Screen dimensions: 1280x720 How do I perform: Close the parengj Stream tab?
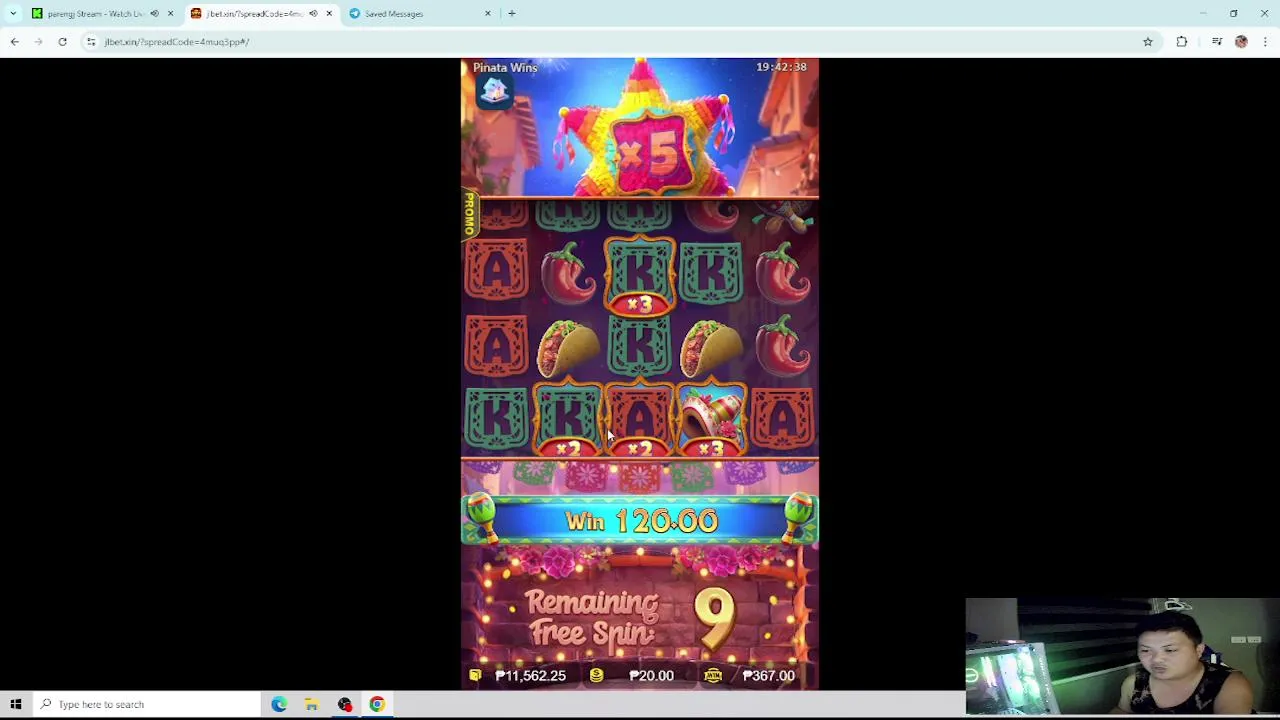pos(170,14)
